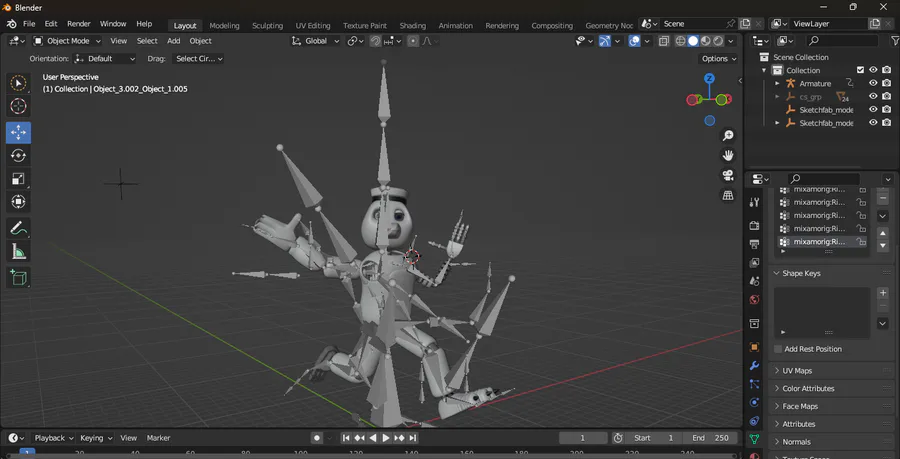Jump to the timeline end frame
The height and width of the screenshot is (459, 900).
(413, 438)
